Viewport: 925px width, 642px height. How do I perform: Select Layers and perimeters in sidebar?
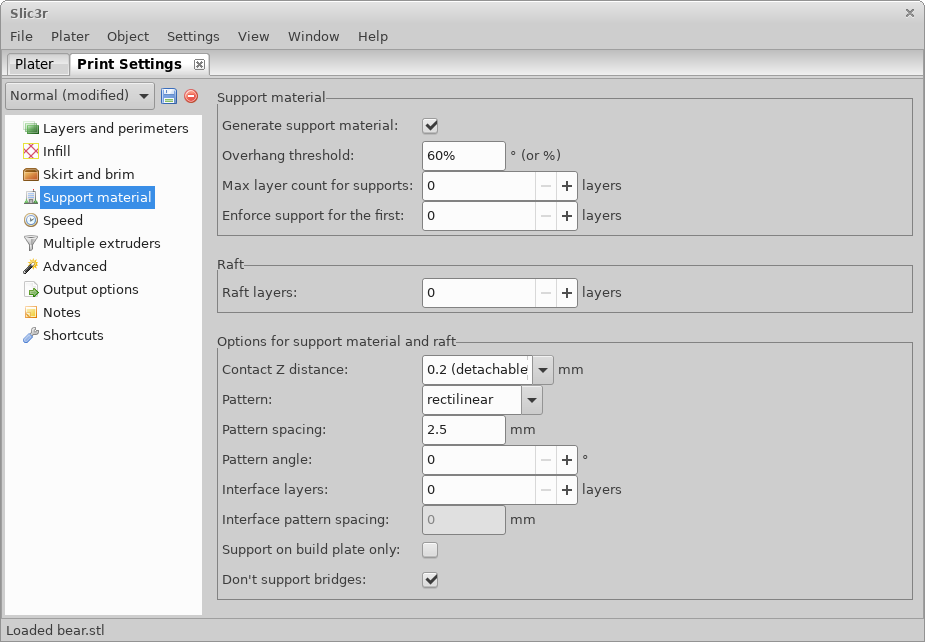(116, 128)
